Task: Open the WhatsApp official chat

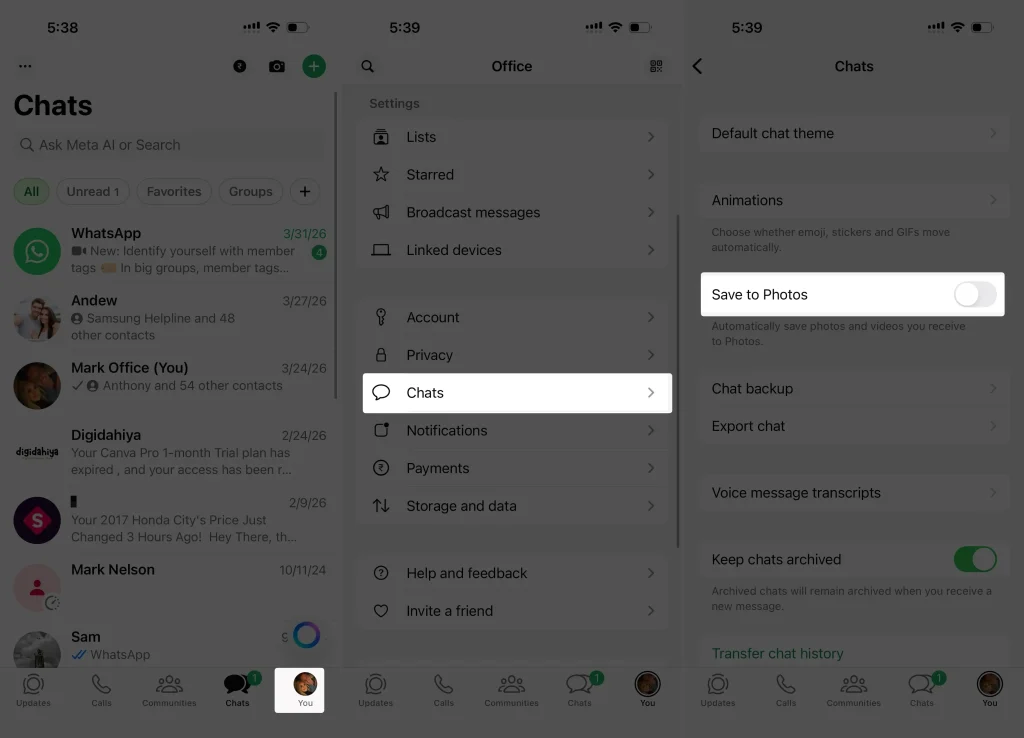Action: coord(170,251)
